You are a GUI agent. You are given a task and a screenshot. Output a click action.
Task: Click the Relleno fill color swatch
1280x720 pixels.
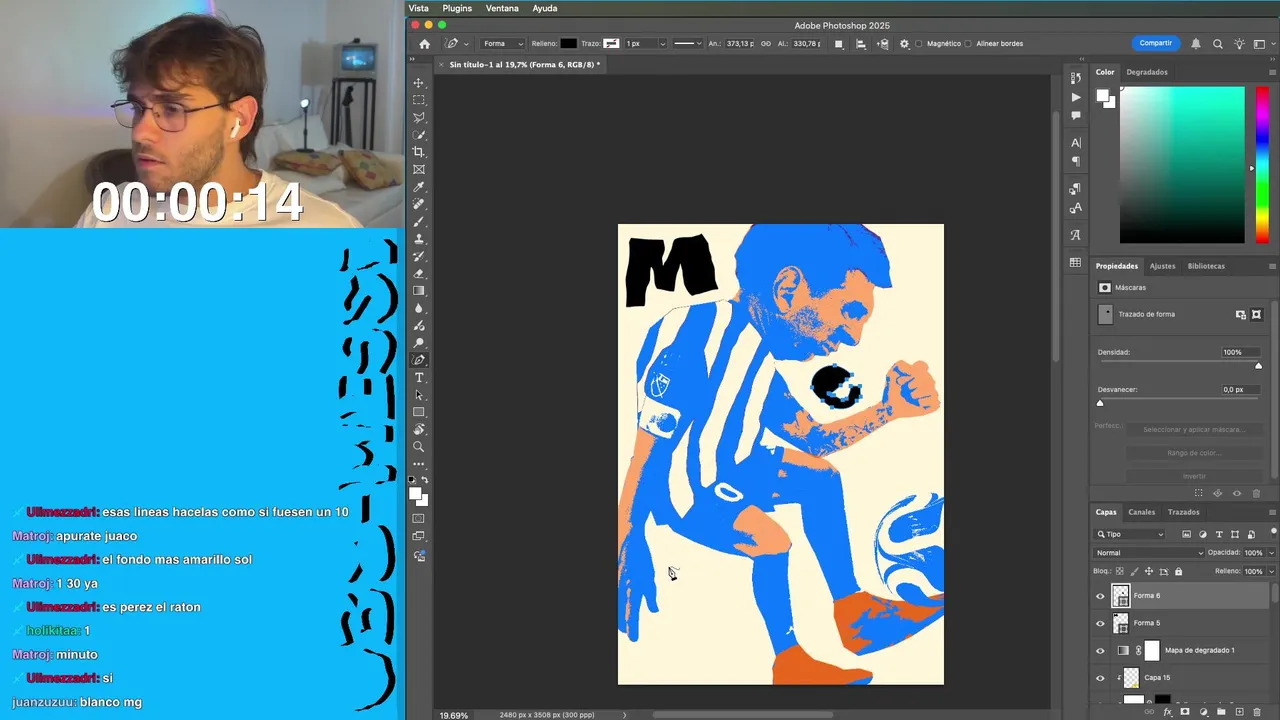(x=568, y=44)
